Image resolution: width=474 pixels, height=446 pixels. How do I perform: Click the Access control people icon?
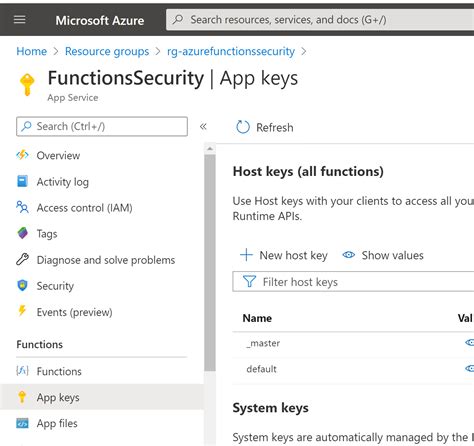point(22,207)
